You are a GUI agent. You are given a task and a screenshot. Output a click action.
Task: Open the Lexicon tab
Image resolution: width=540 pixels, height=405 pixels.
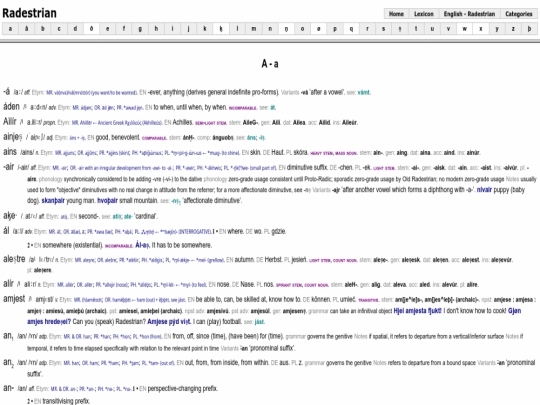tap(424, 14)
